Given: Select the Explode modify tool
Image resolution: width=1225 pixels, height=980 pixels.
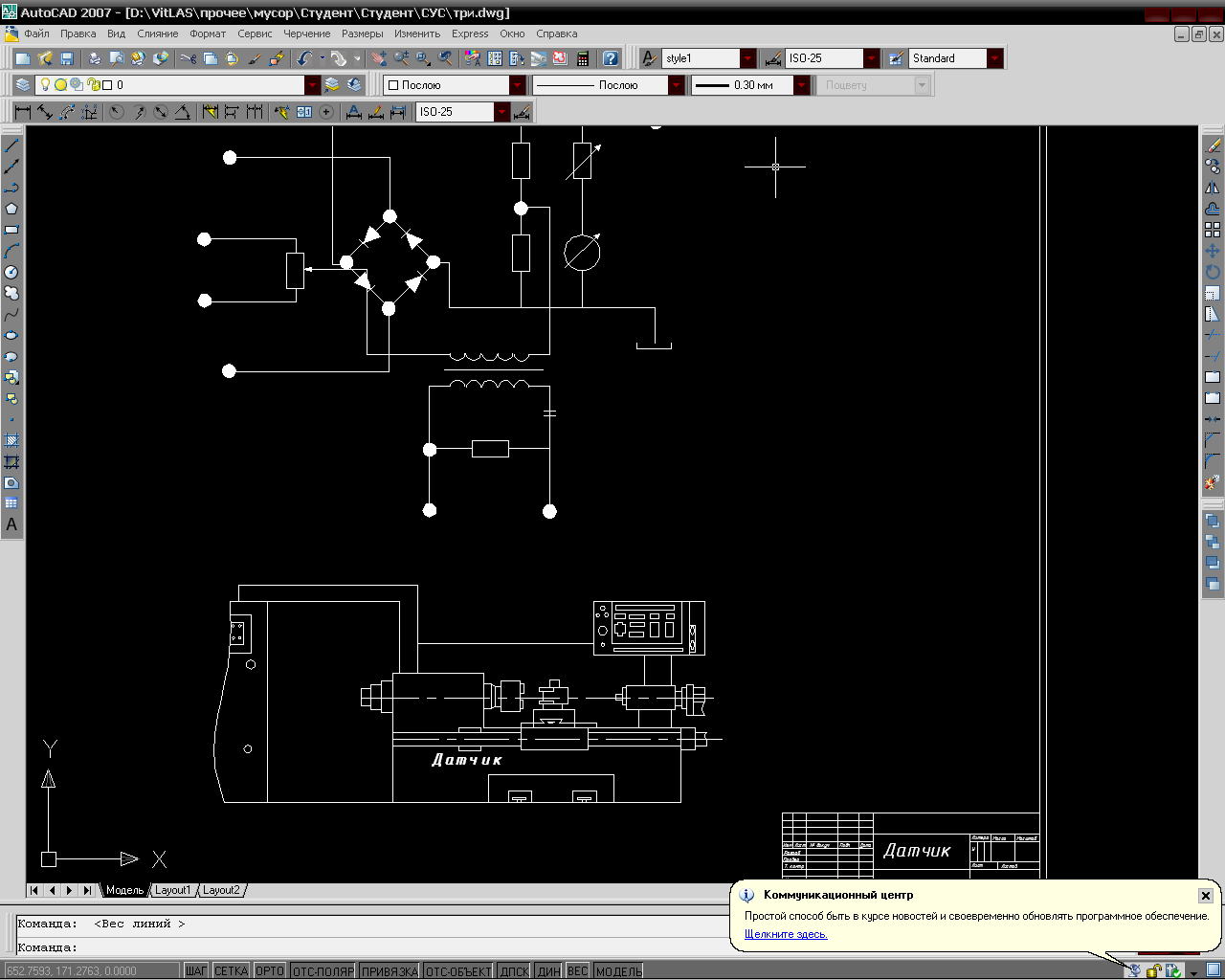Looking at the screenshot, I should (1213, 482).
